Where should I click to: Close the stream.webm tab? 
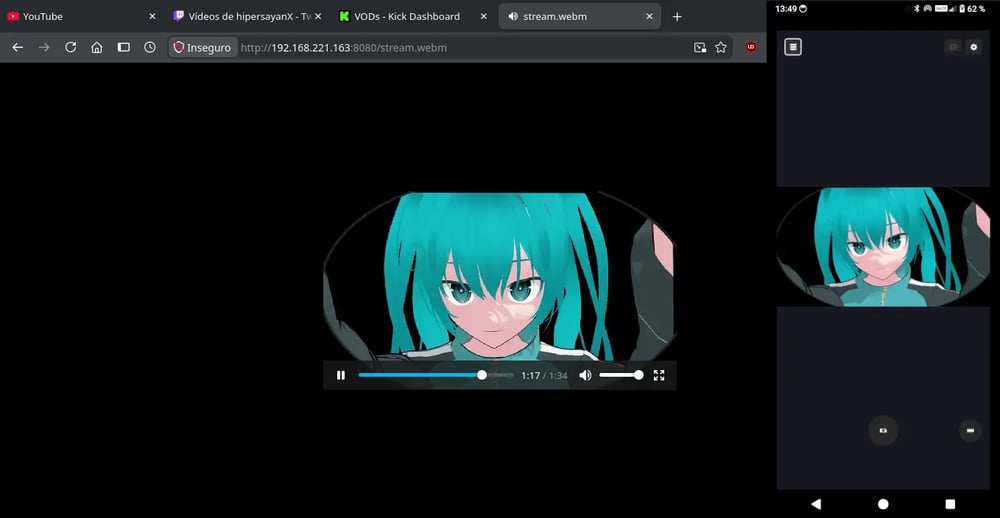[x=649, y=17]
